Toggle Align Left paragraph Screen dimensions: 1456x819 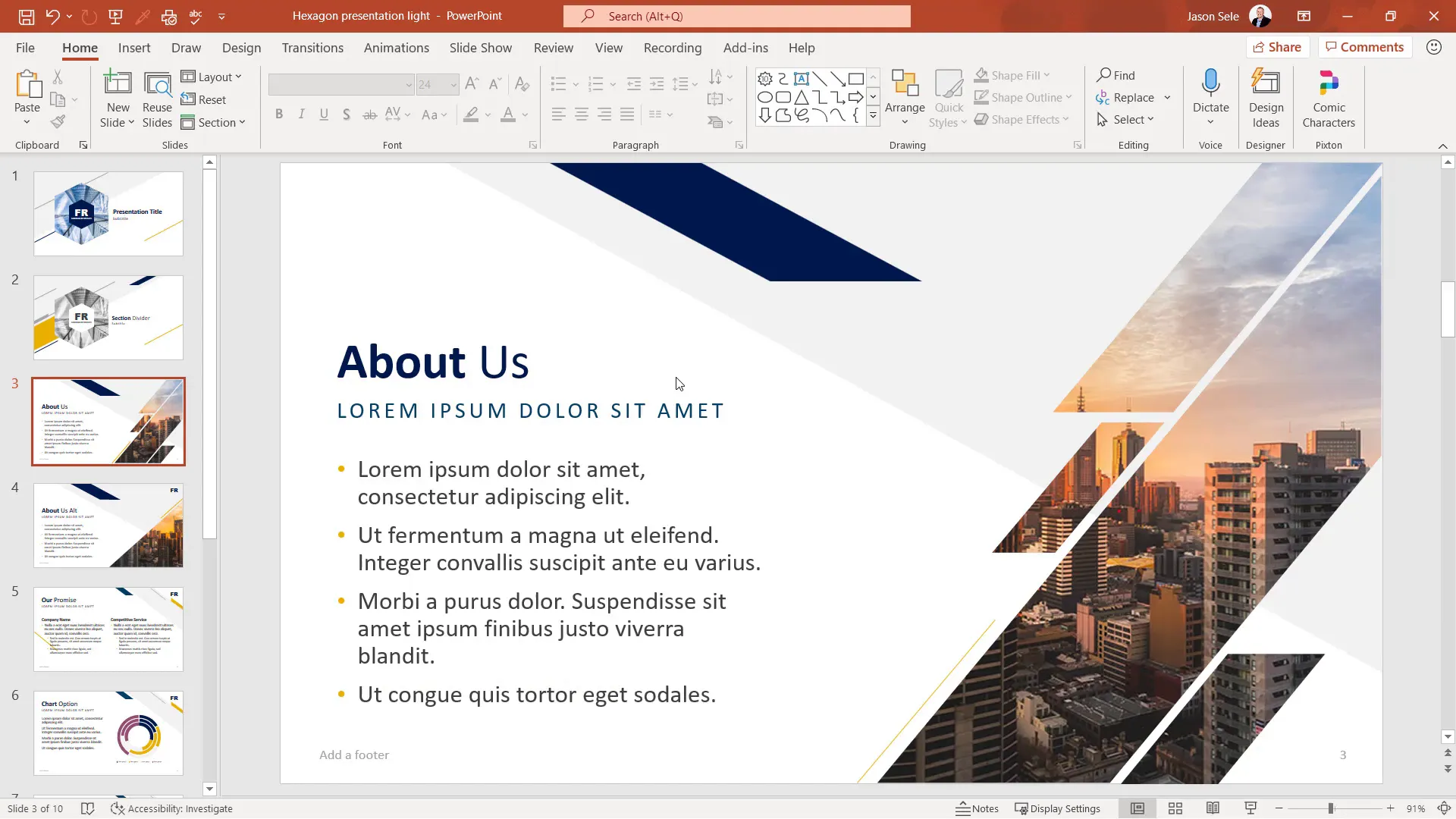click(x=558, y=115)
